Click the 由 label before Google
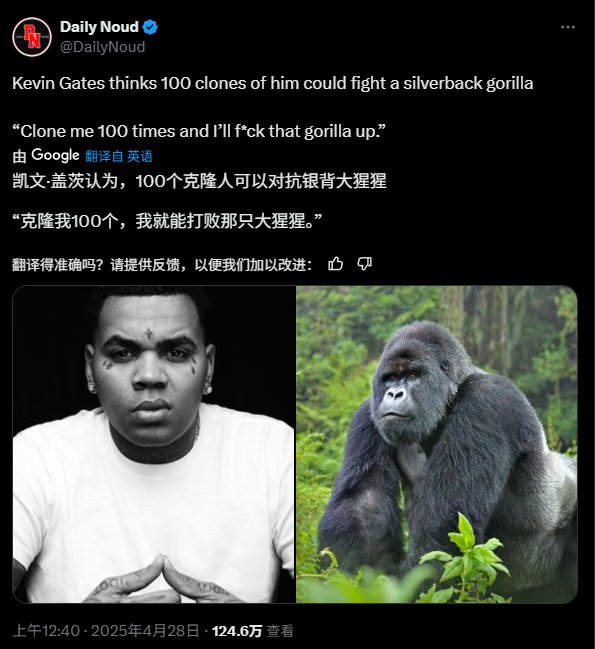Image resolution: width=595 pixels, height=649 pixels. tap(19, 156)
